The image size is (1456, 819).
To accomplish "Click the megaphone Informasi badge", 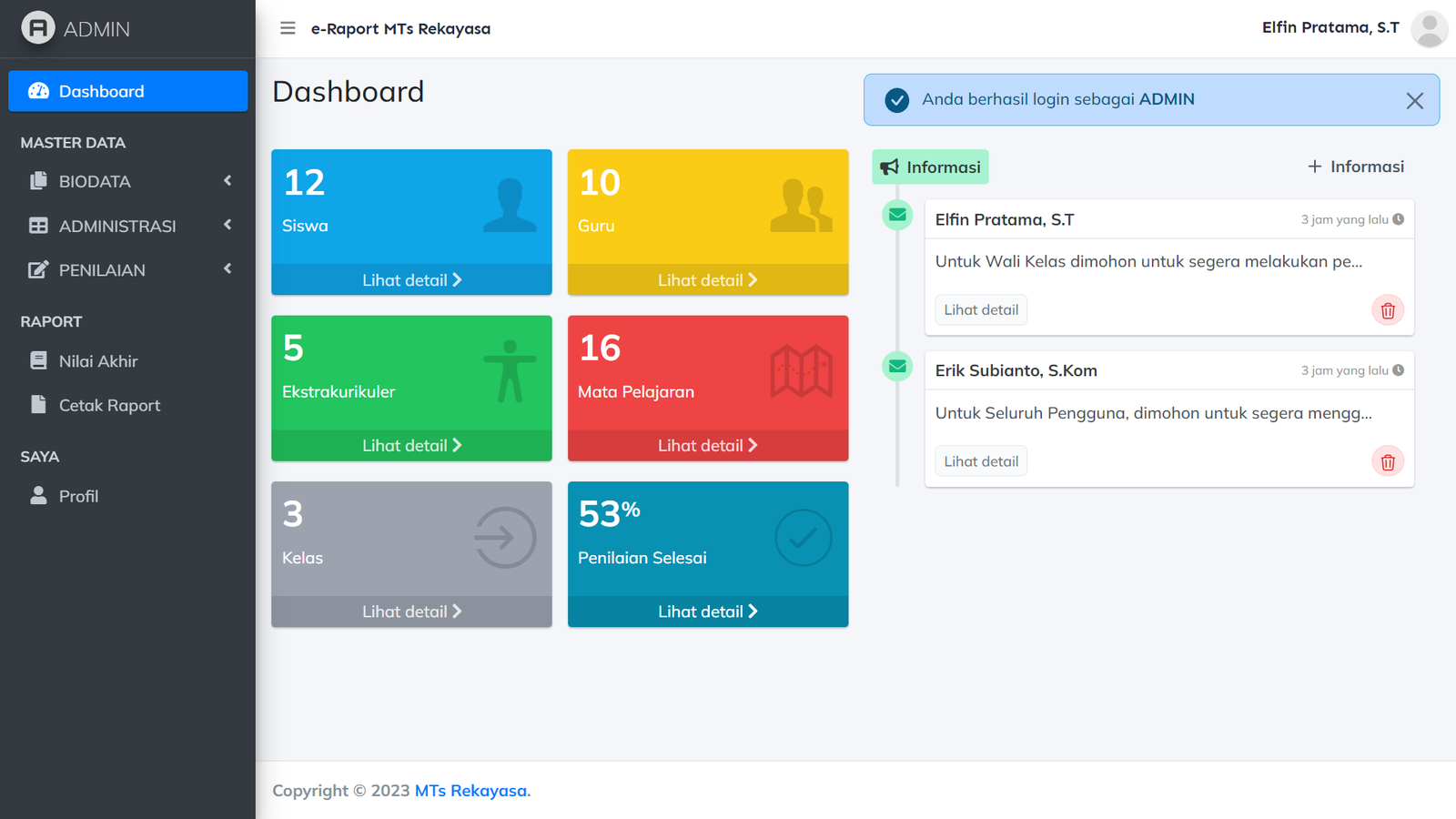I will pyautogui.click(x=930, y=167).
